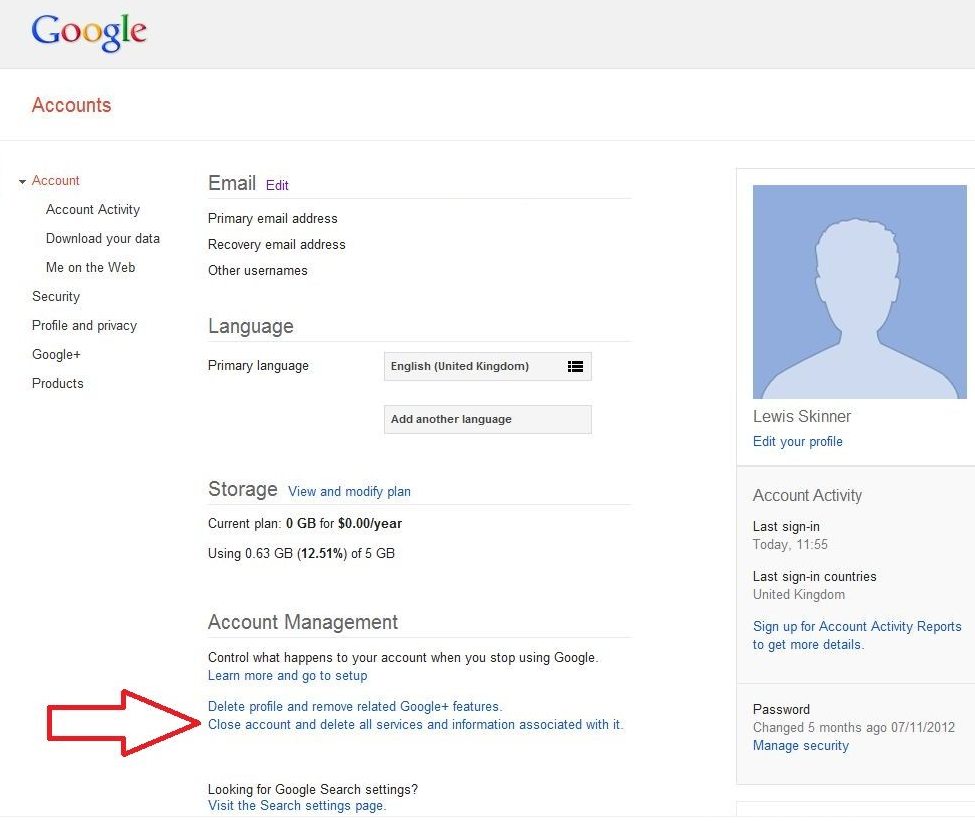
Task: Click the language list icon
Action: pyautogui.click(x=575, y=366)
